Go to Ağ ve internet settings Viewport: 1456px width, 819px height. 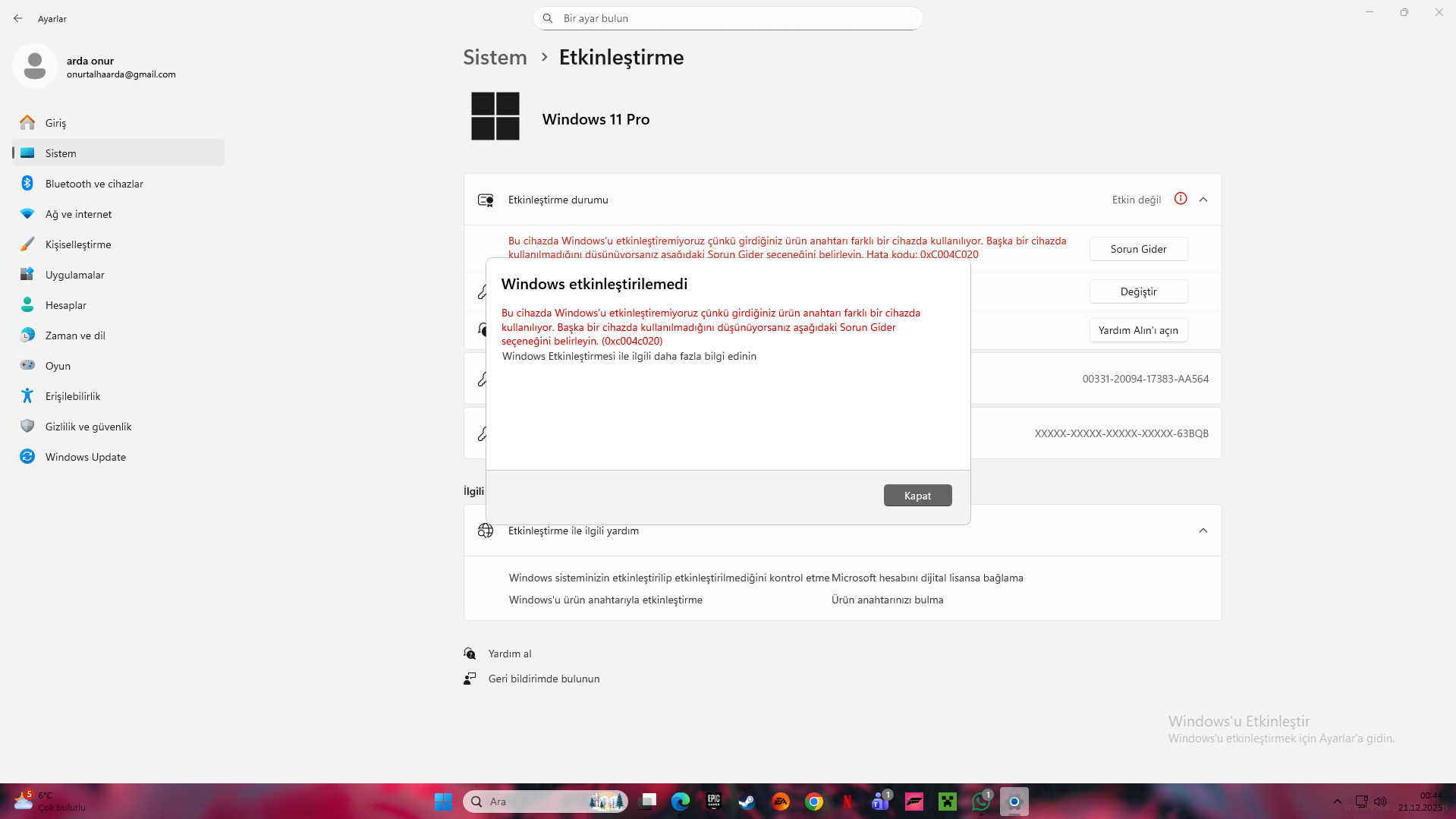[x=118, y=213]
